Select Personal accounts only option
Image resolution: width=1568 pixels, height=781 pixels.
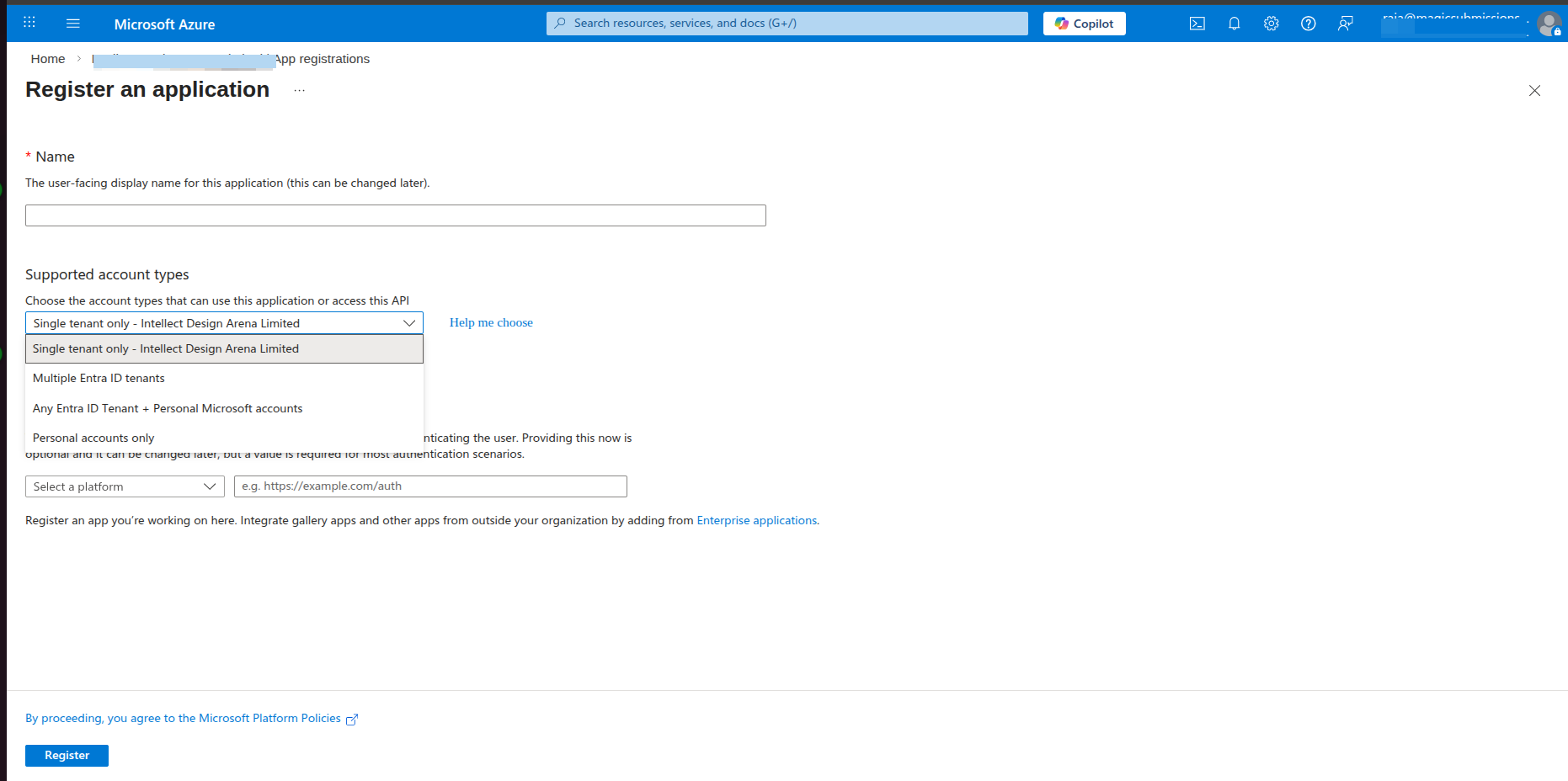click(224, 438)
